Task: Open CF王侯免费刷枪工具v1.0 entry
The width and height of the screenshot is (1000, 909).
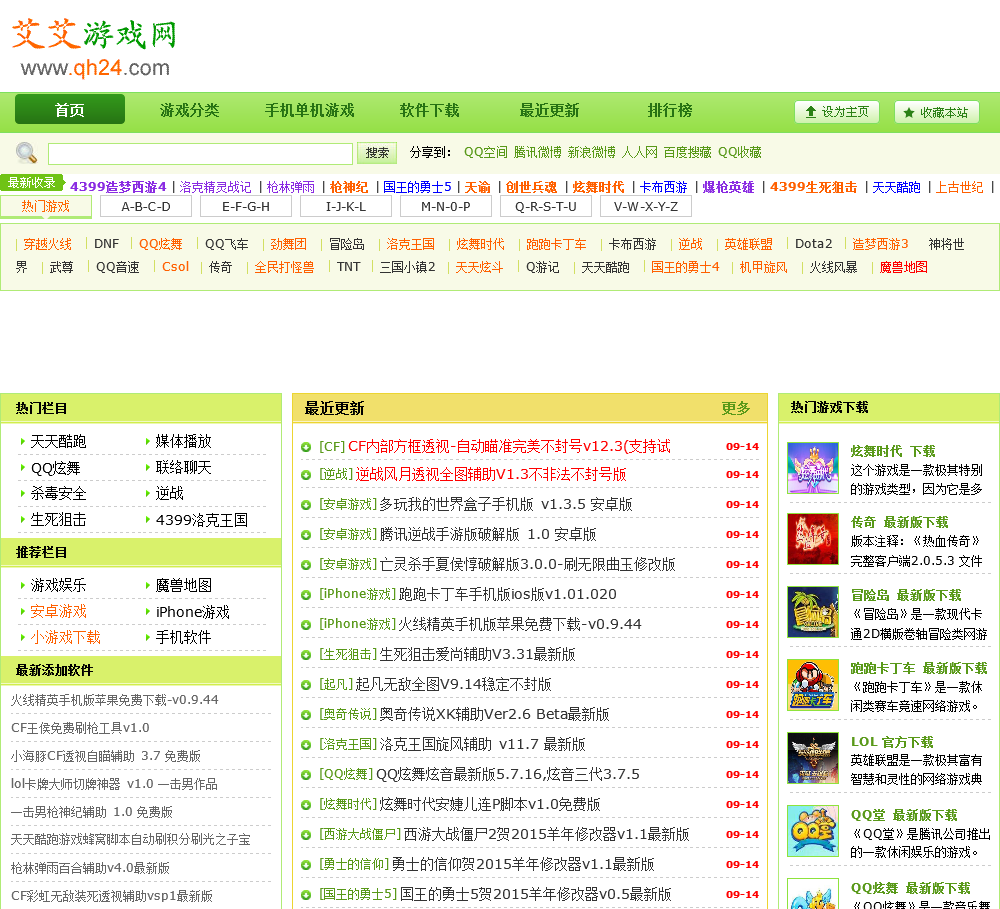Action: pyautogui.click(x=80, y=728)
